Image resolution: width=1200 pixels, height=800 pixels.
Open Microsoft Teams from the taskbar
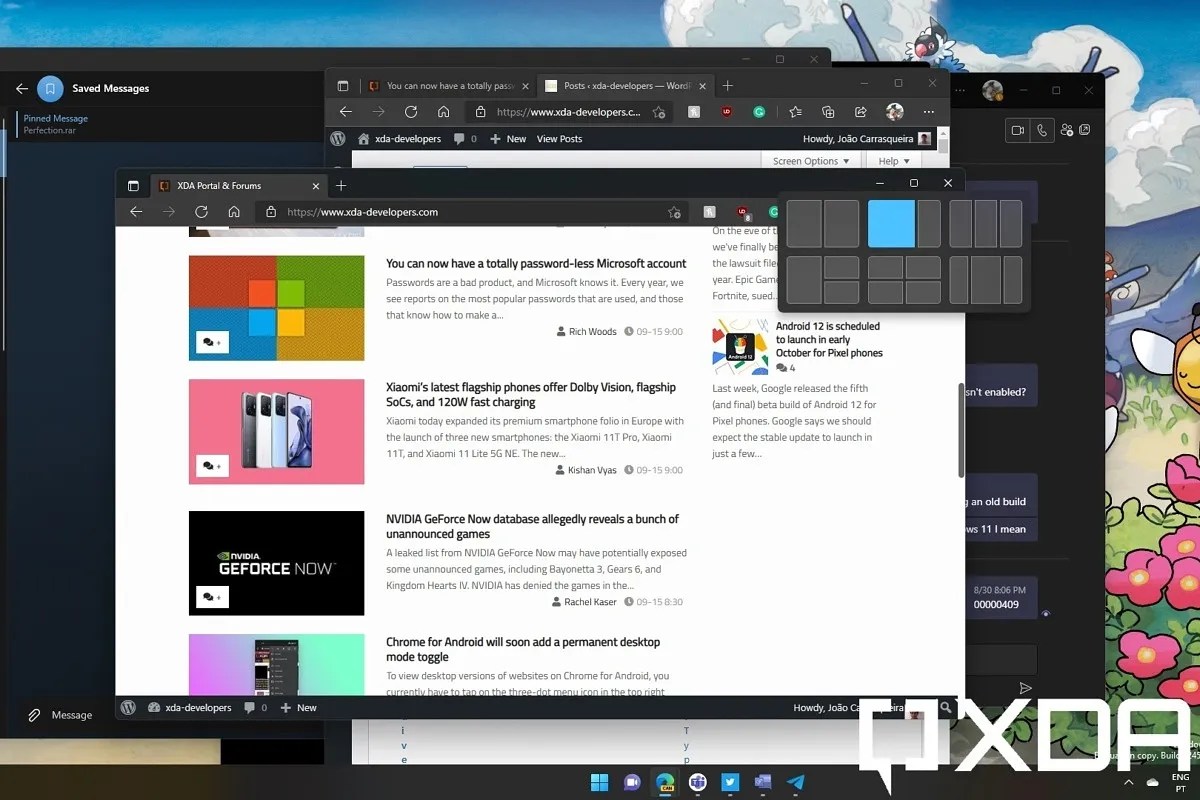[x=697, y=782]
